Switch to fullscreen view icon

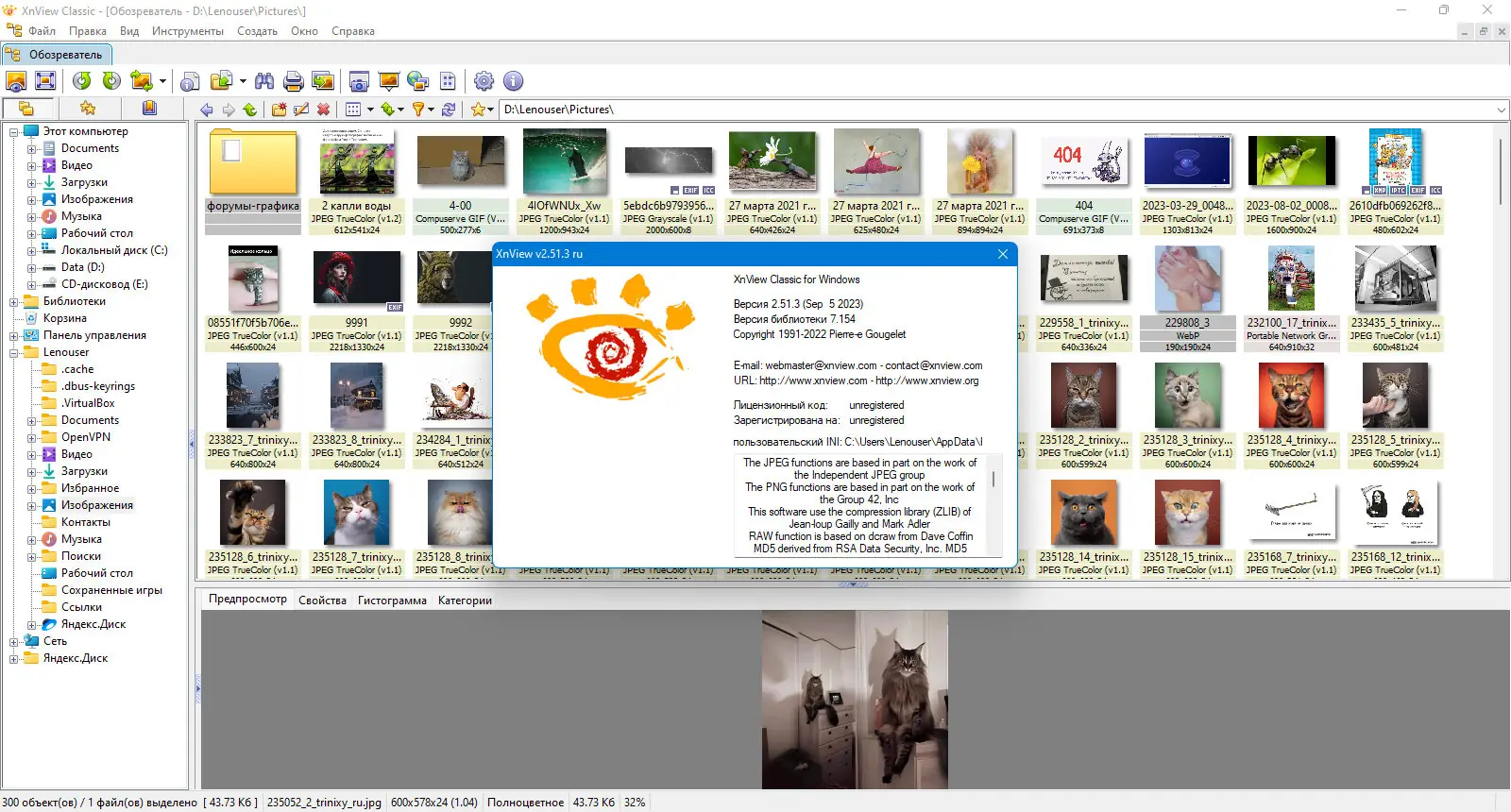[x=45, y=81]
